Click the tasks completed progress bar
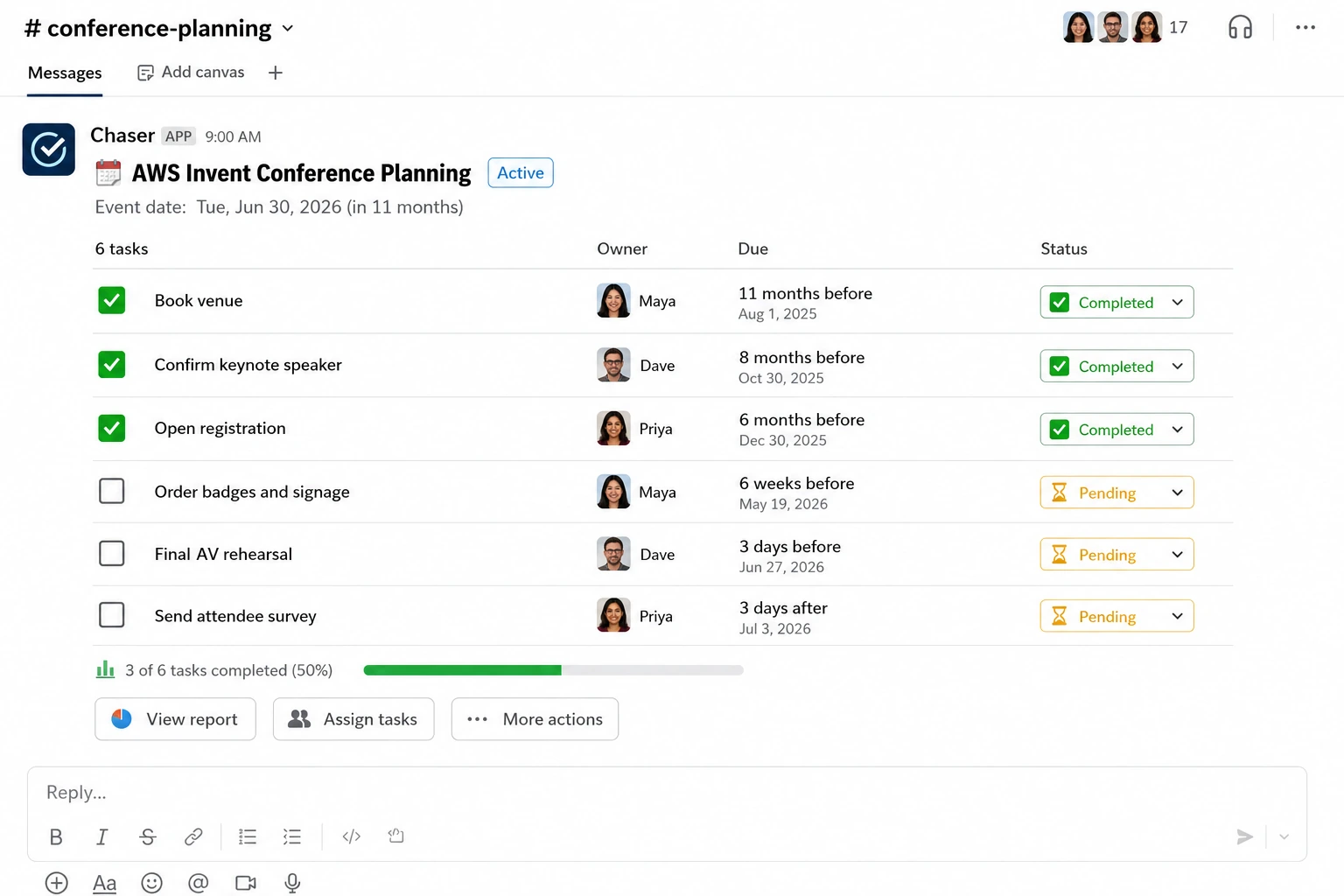The width and height of the screenshot is (1344, 896). (x=553, y=670)
